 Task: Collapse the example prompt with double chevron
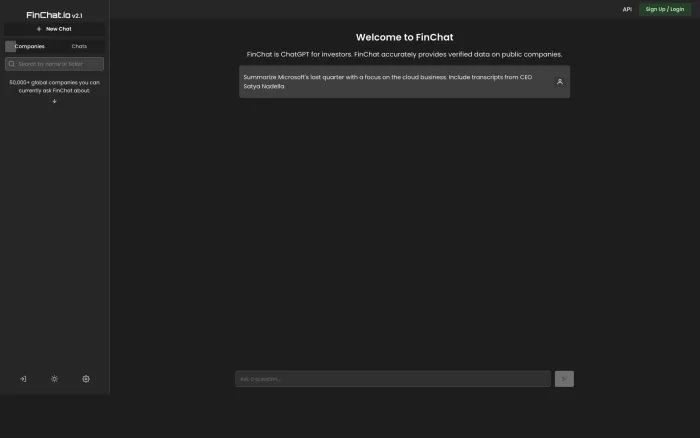(559, 82)
